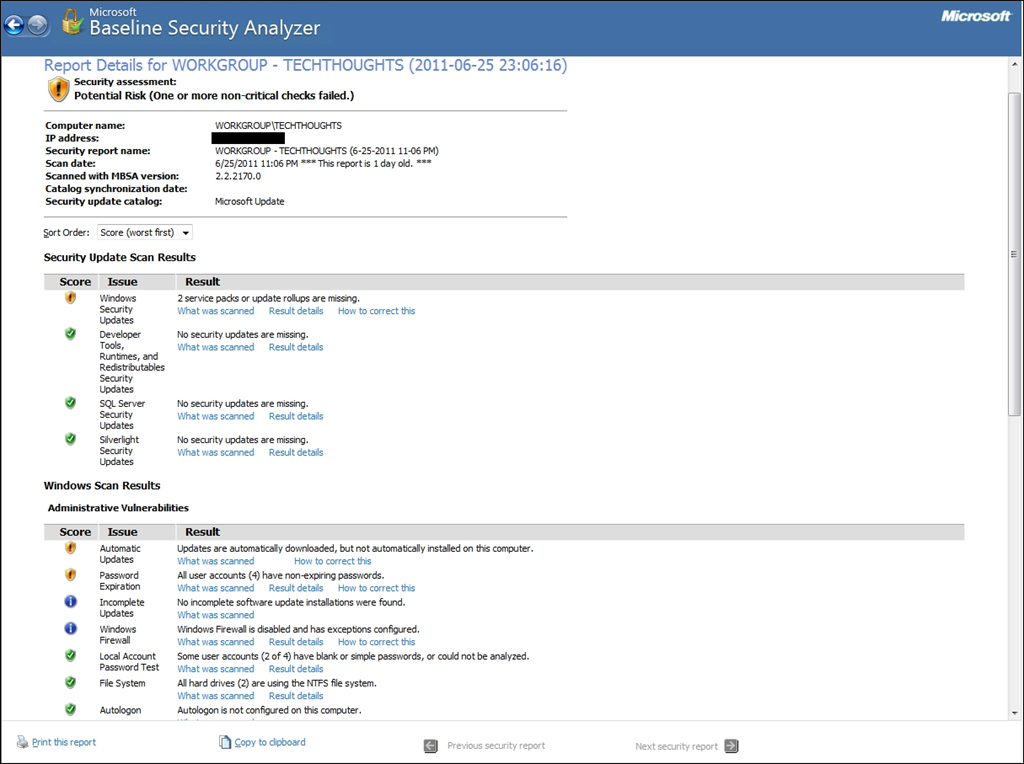Open What was scanned for Developer Tools updates

[216, 347]
